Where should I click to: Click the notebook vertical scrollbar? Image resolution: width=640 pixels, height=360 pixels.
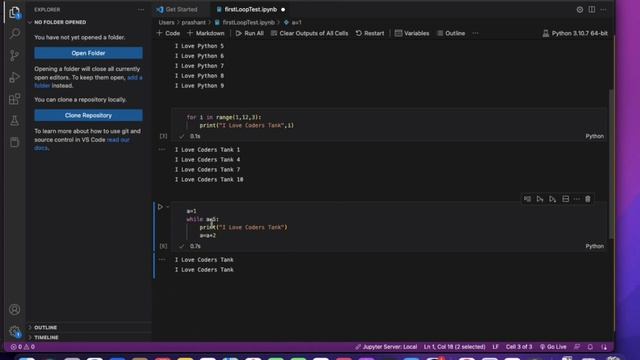pos(611,163)
